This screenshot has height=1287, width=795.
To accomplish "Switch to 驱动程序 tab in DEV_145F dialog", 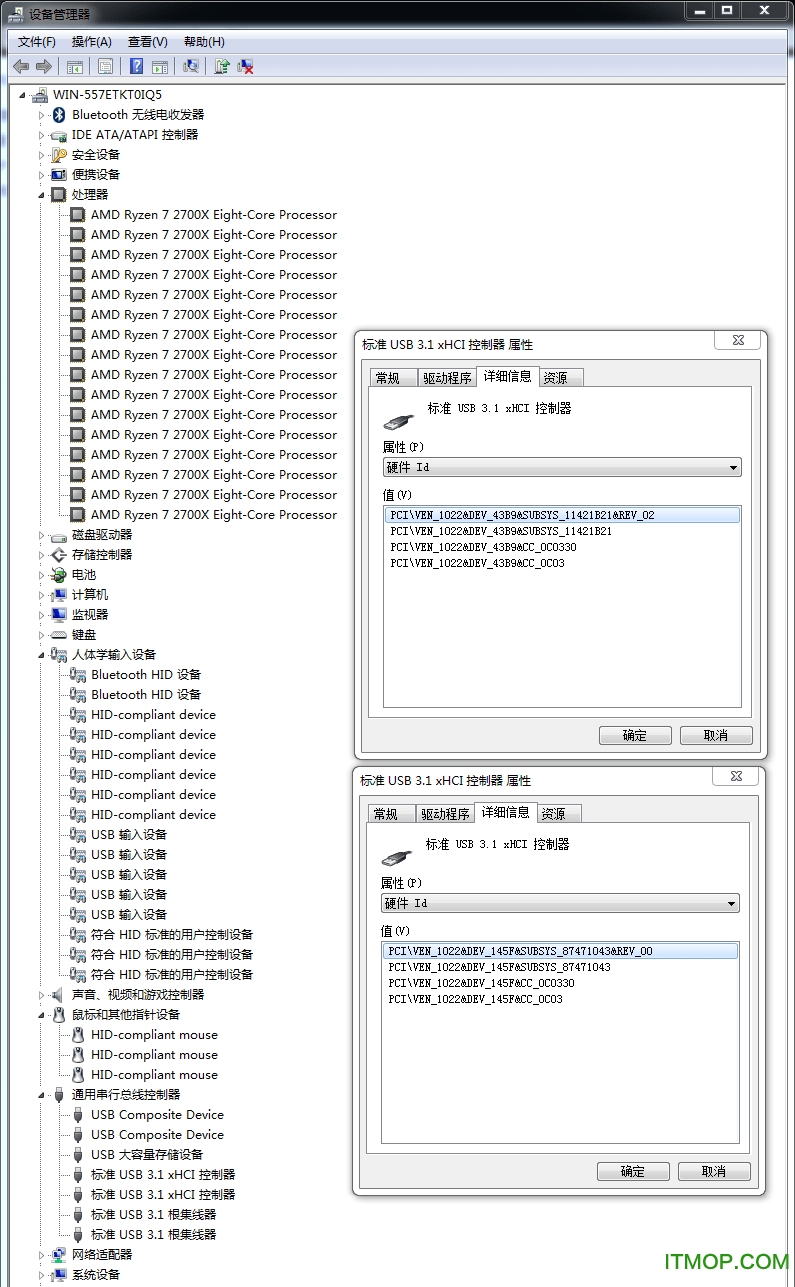I will click(444, 814).
